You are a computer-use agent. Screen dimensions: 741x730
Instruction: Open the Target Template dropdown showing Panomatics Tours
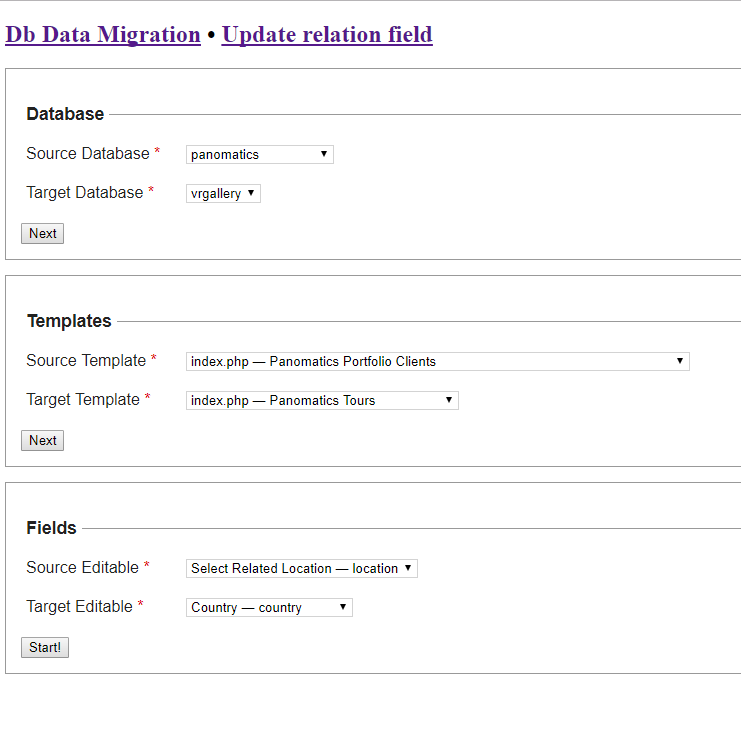(x=322, y=400)
